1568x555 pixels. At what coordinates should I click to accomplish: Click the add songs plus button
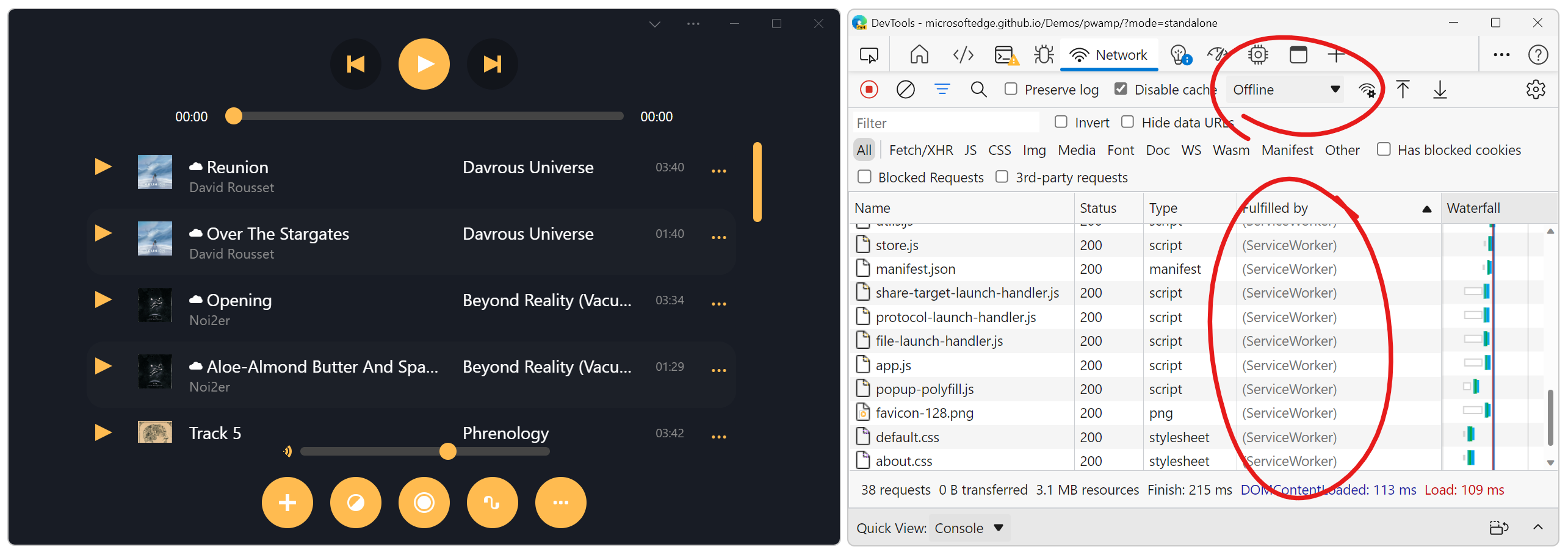tap(287, 503)
